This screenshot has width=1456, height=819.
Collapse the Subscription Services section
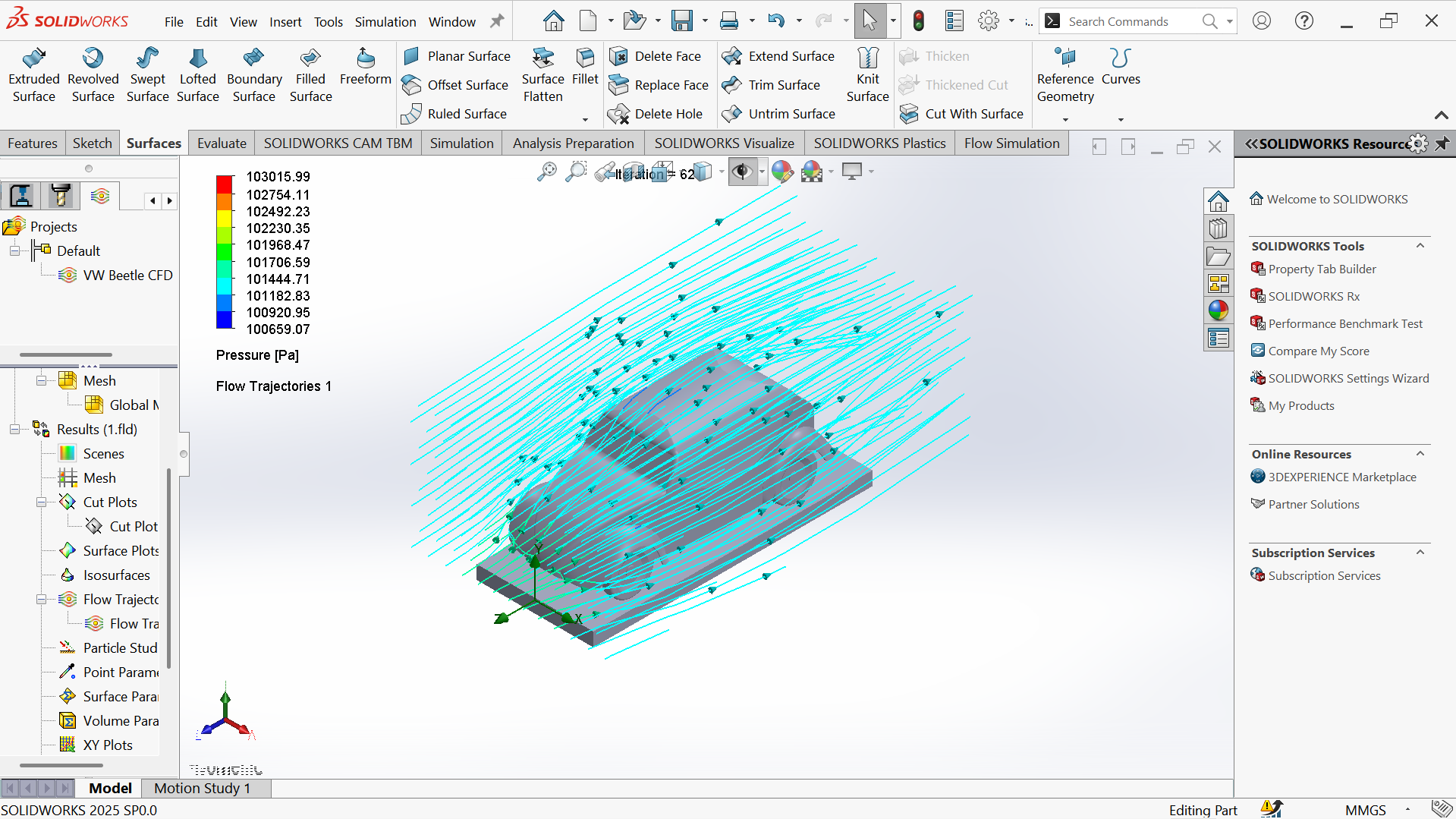tap(1420, 553)
